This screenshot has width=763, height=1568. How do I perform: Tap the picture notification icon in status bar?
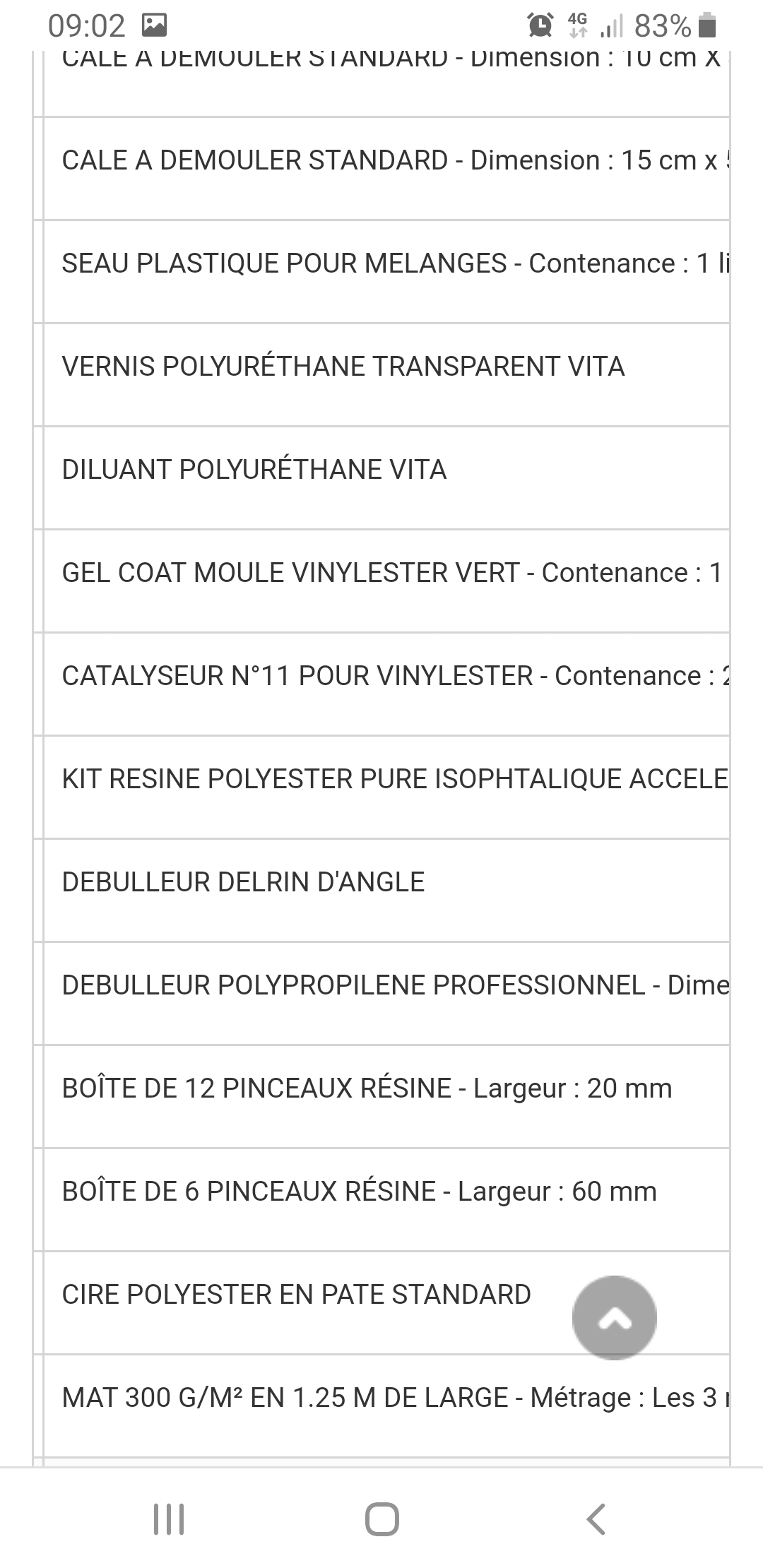click(x=154, y=26)
